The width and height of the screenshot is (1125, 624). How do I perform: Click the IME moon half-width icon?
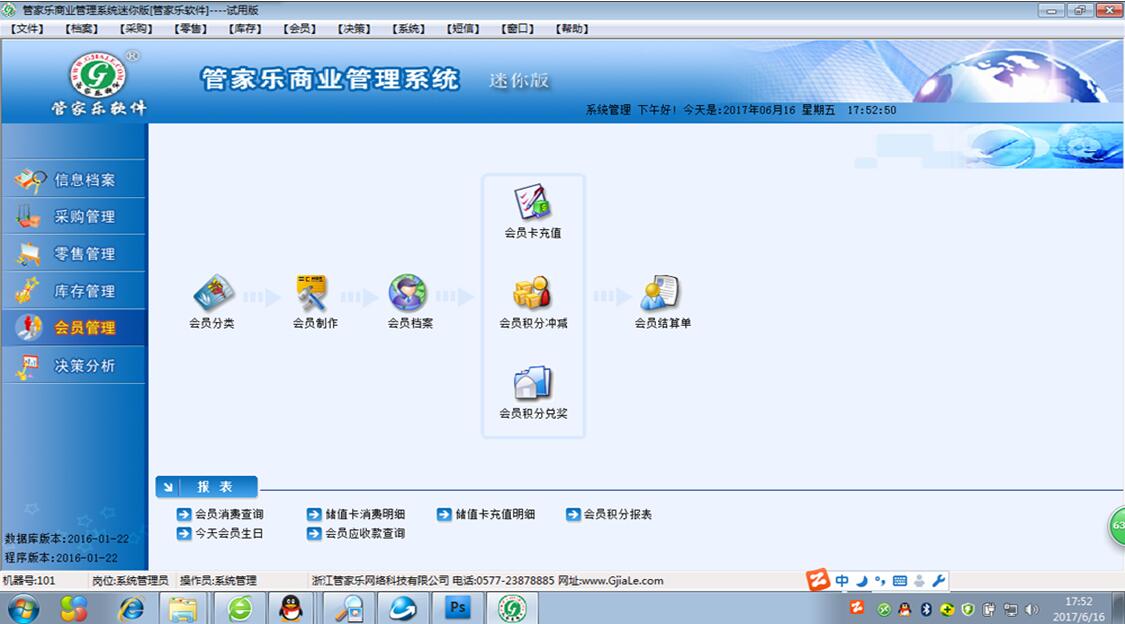point(862,581)
